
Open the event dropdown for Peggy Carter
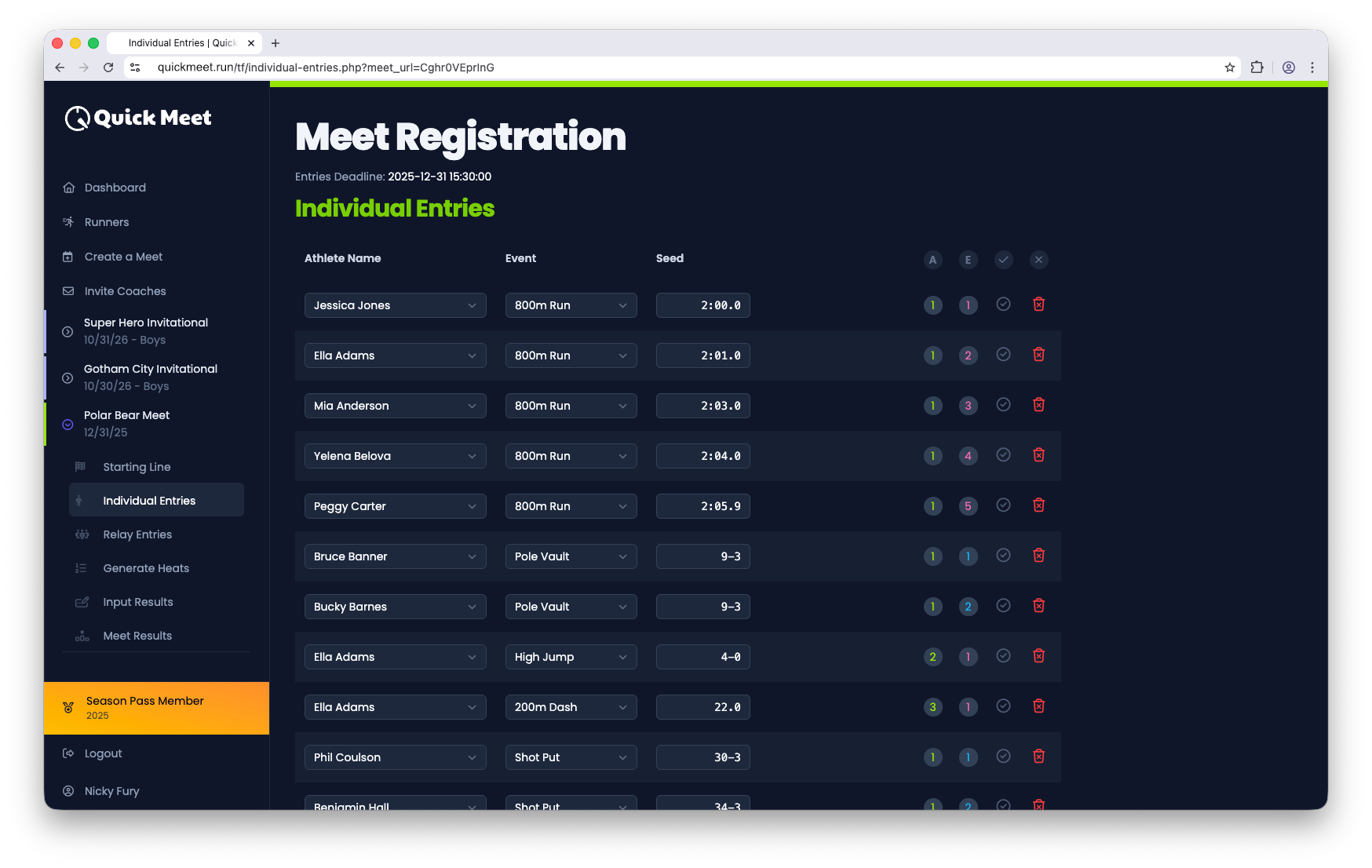point(571,506)
